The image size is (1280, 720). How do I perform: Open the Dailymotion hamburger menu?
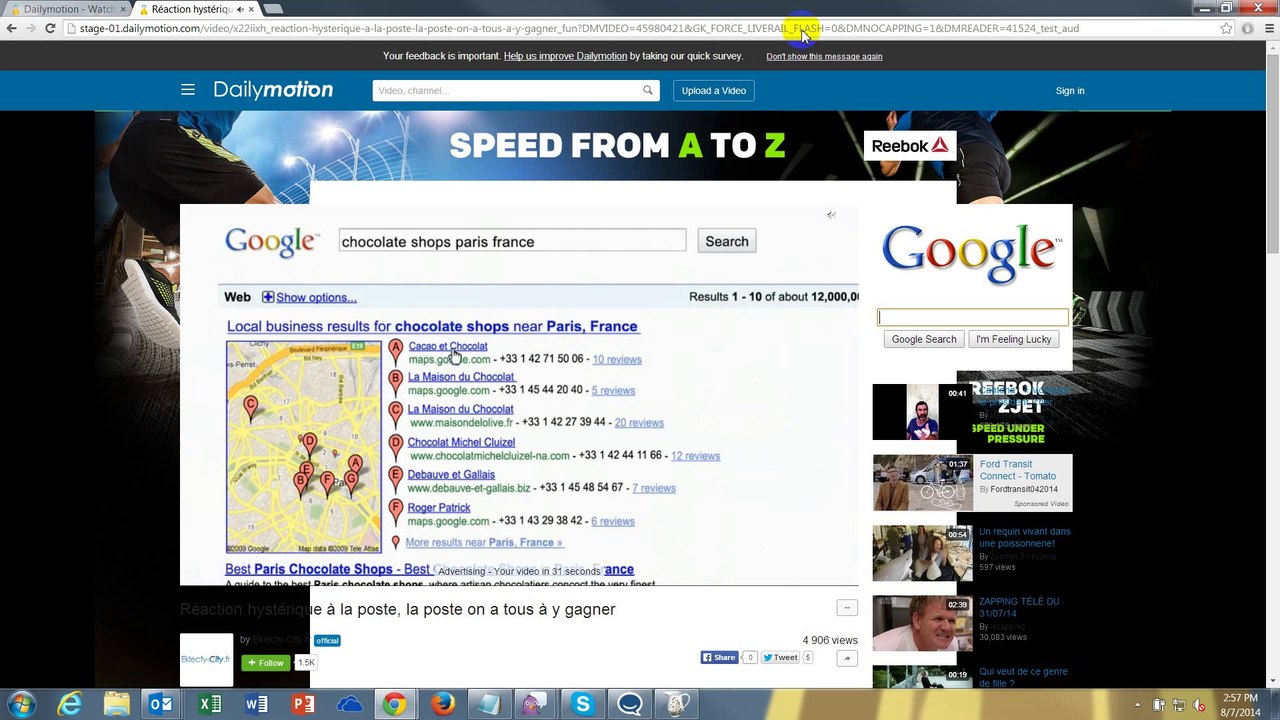click(188, 90)
